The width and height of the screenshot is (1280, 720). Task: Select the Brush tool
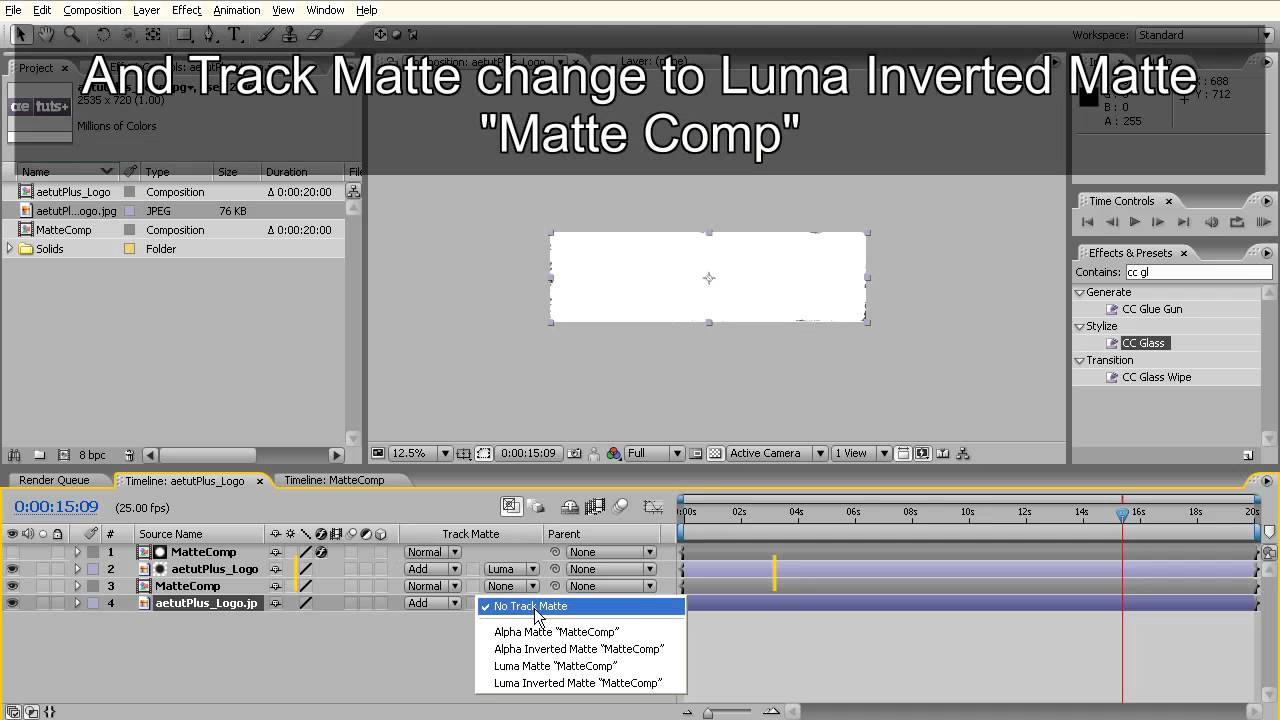click(x=266, y=34)
